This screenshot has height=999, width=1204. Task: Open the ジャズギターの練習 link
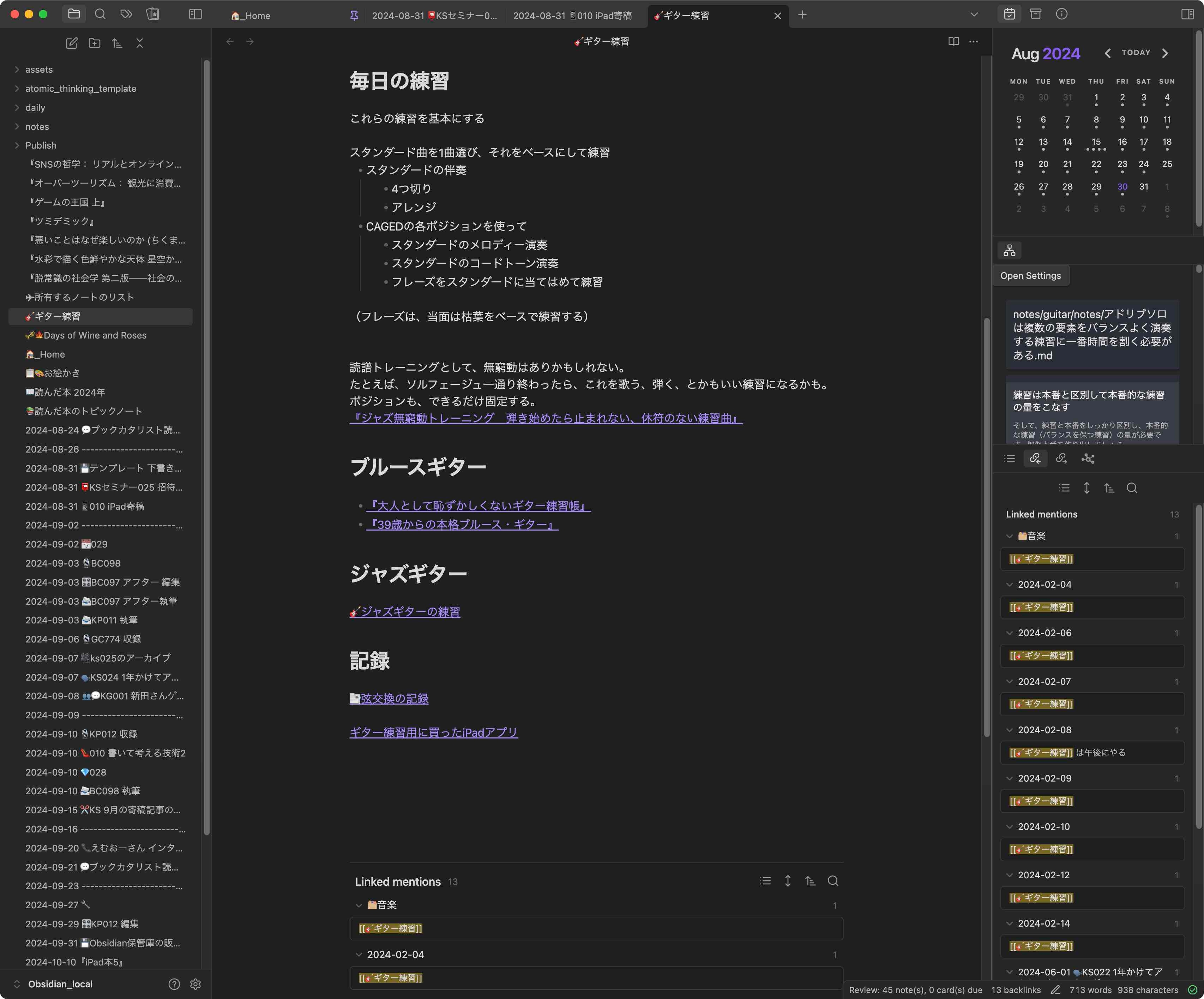(405, 611)
